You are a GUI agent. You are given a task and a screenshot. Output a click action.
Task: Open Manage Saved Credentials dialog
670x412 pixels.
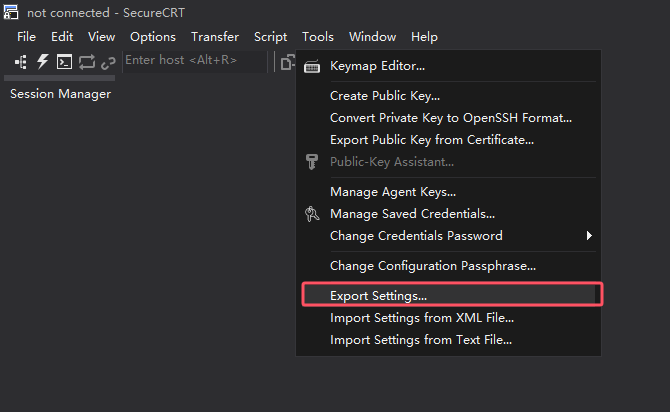[449, 214]
